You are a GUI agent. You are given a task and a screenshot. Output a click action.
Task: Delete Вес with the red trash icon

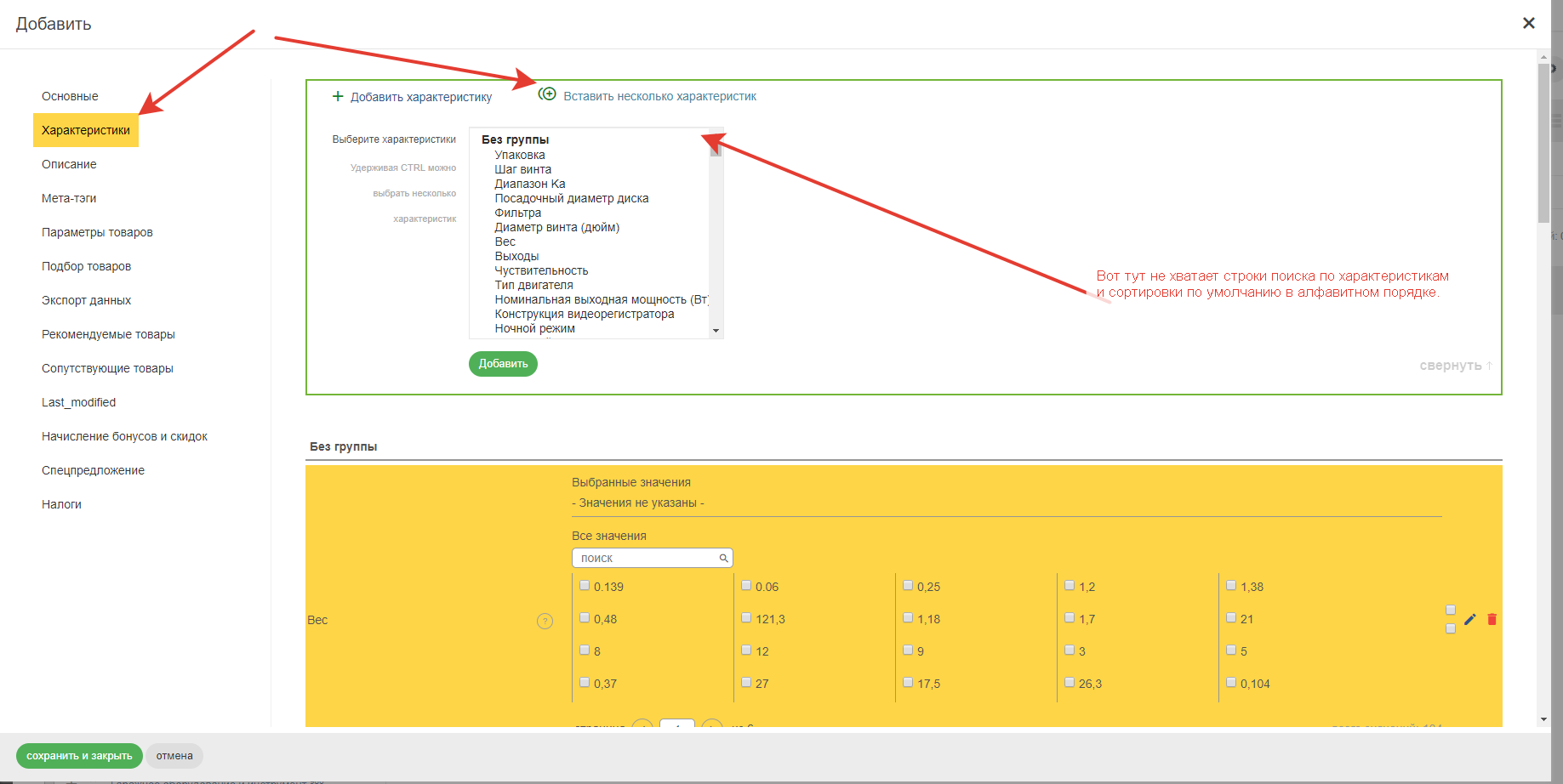point(1492,619)
